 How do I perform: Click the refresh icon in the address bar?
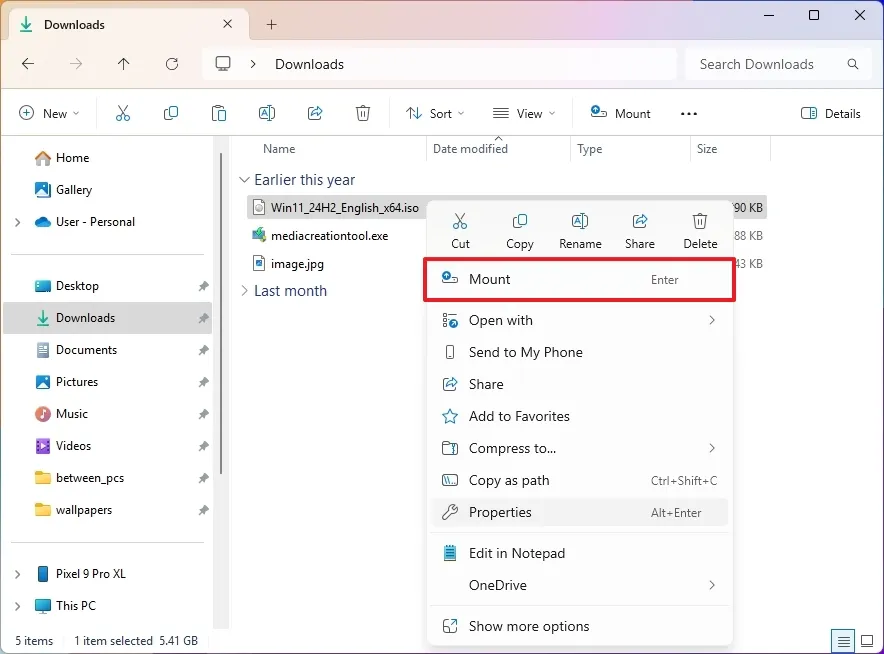[172, 63]
